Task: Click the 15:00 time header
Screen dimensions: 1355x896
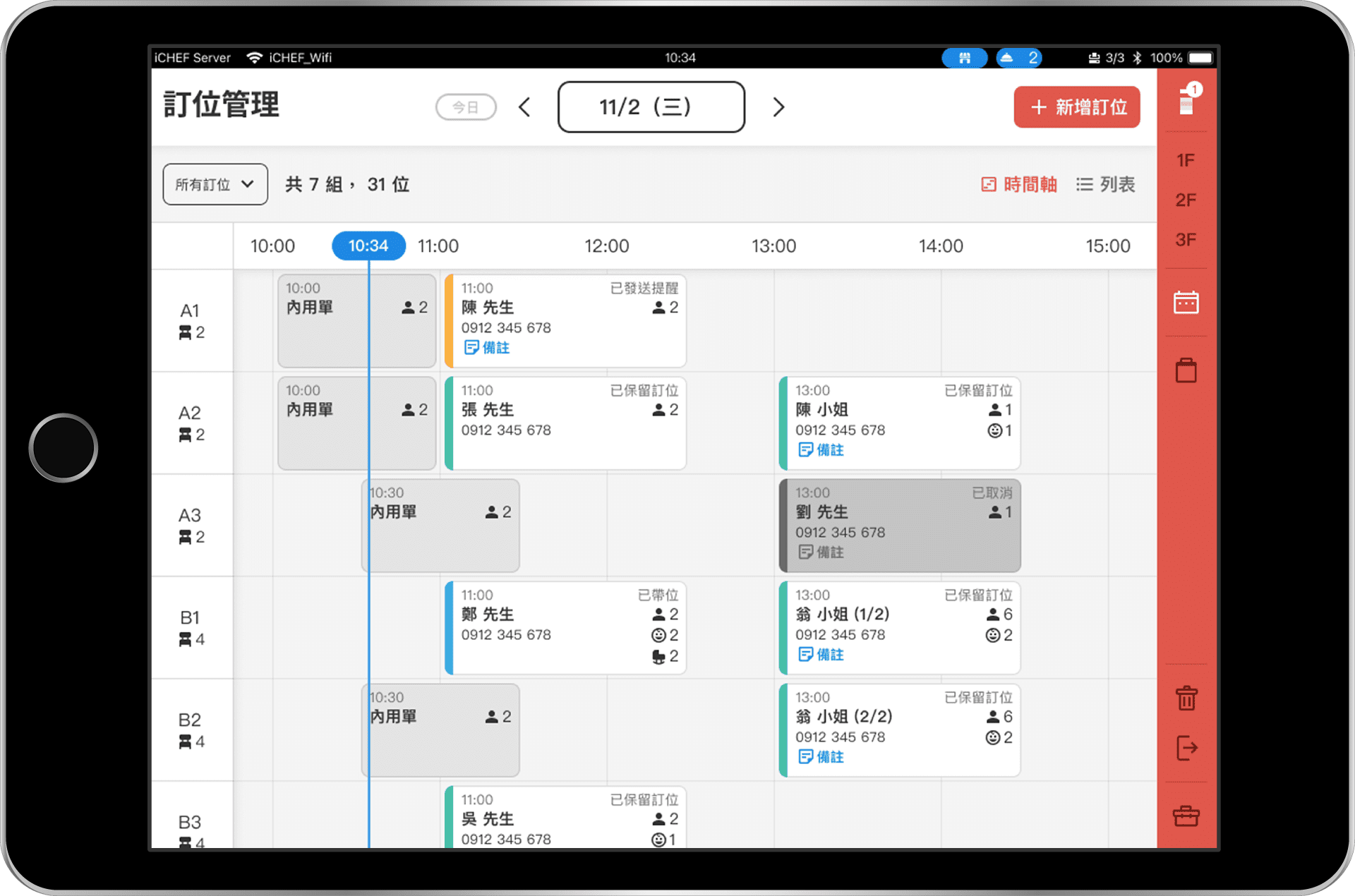Action: pyautogui.click(x=1108, y=246)
